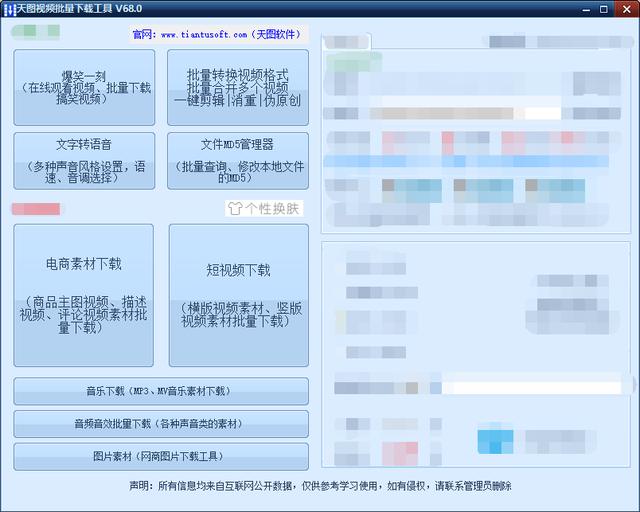
Task: Open 批量转换视频格式 tool
Action: click(238, 87)
